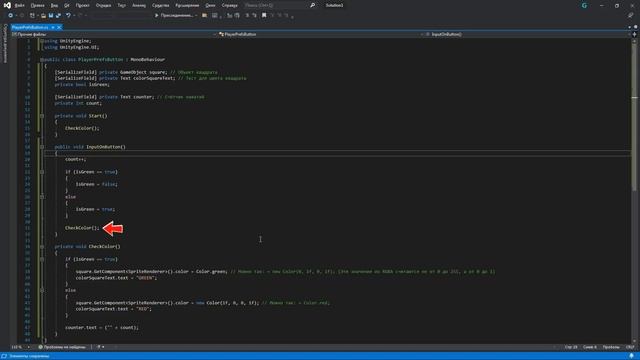The width and height of the screenshot is (640, 360).
Task: Collapse the else block inside CheckColor()
Action: 42,290
